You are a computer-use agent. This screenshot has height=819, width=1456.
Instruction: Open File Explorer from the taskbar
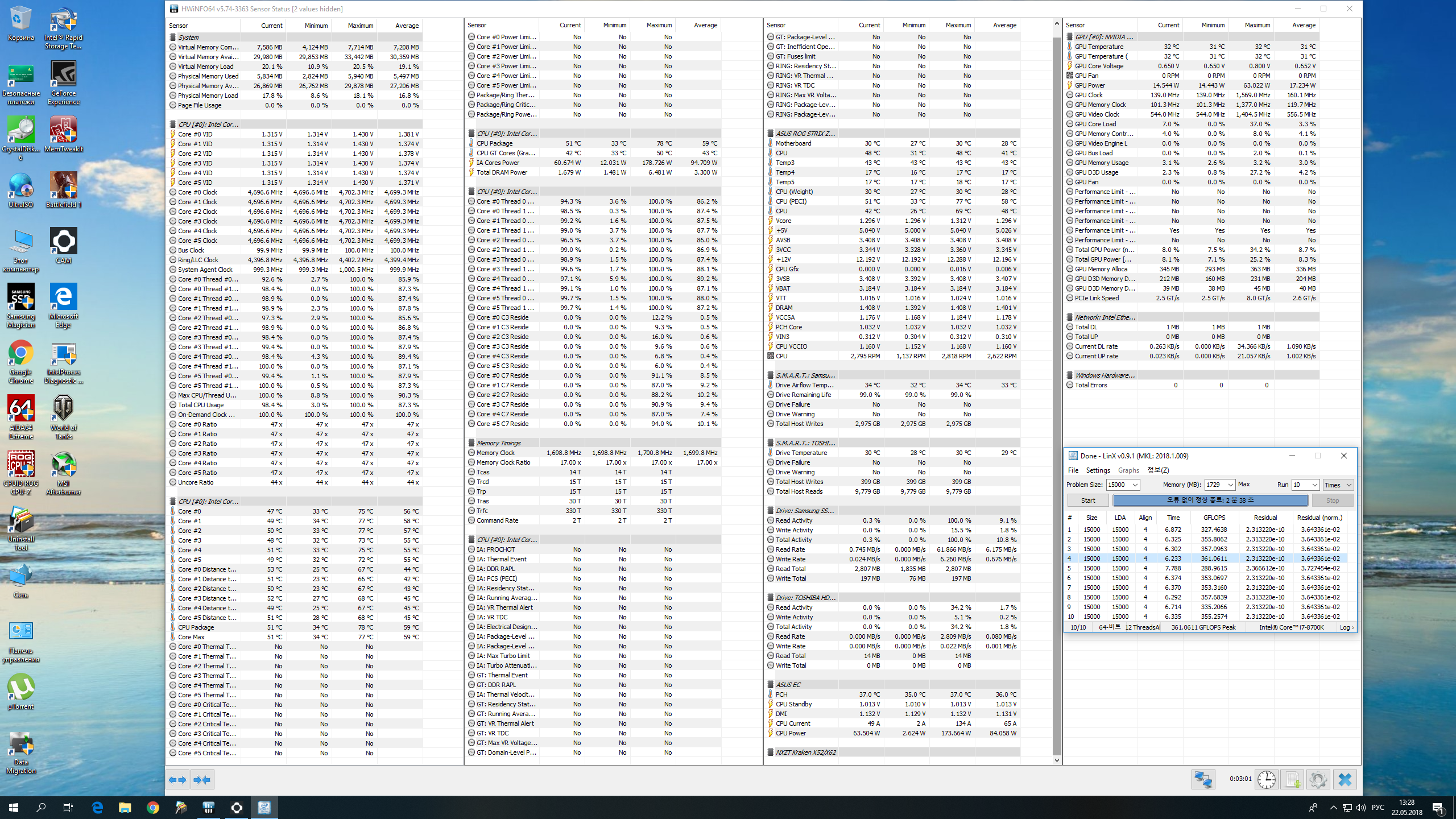[x=125, y=808]
